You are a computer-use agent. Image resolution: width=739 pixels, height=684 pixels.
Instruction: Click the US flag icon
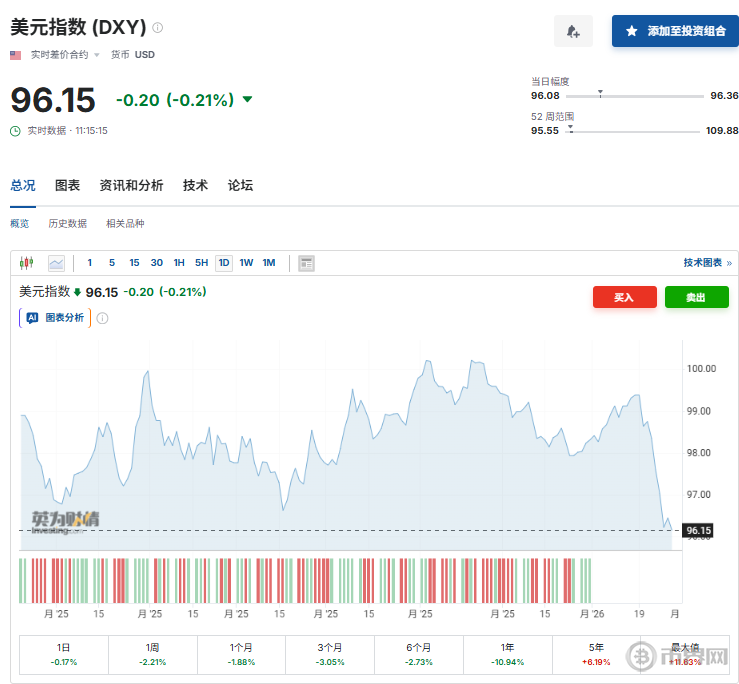pyautogui.click(x=16, y=55)
